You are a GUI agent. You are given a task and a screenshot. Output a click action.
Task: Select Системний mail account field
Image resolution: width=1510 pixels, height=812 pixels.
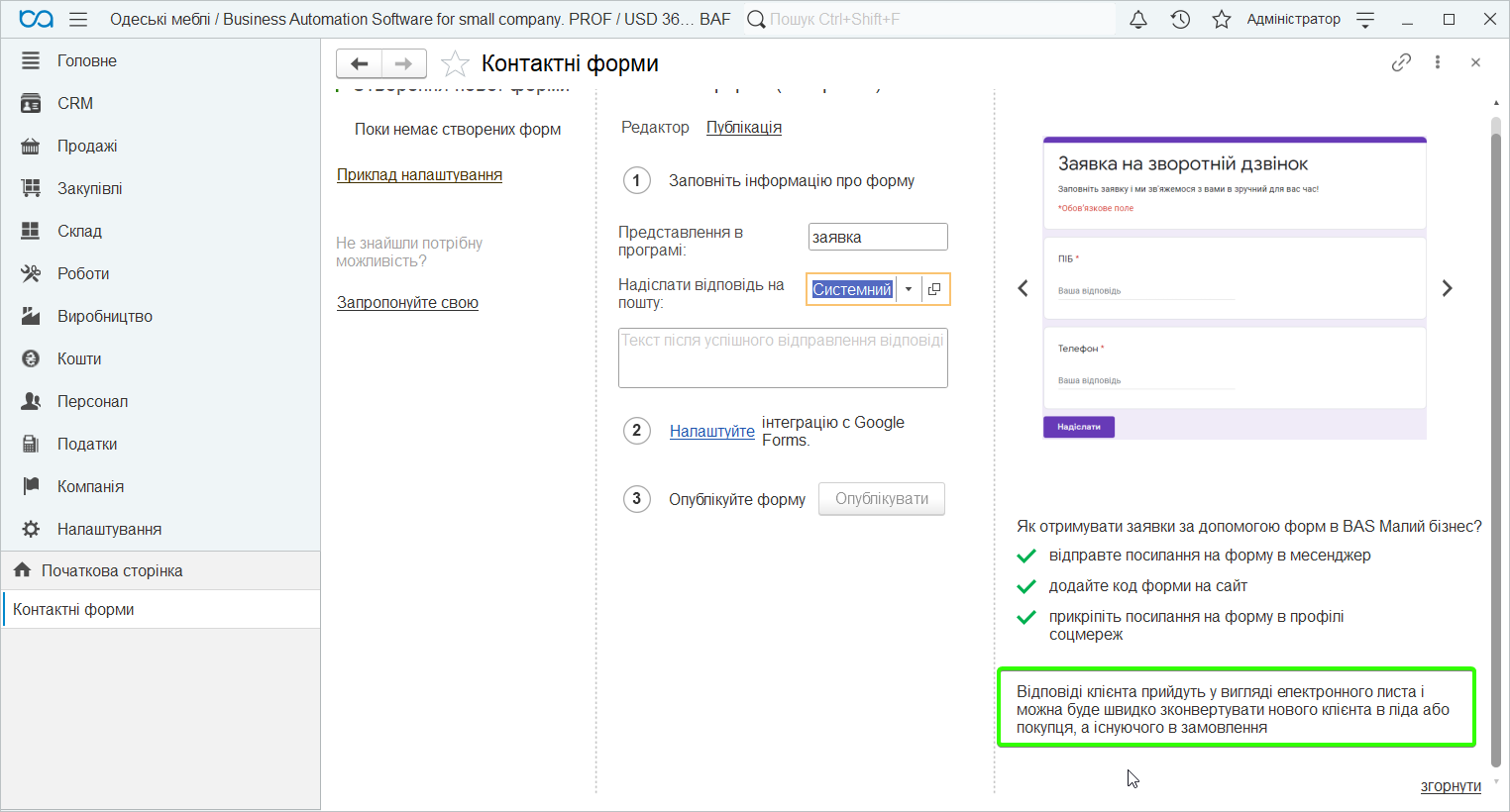(852, 289)
